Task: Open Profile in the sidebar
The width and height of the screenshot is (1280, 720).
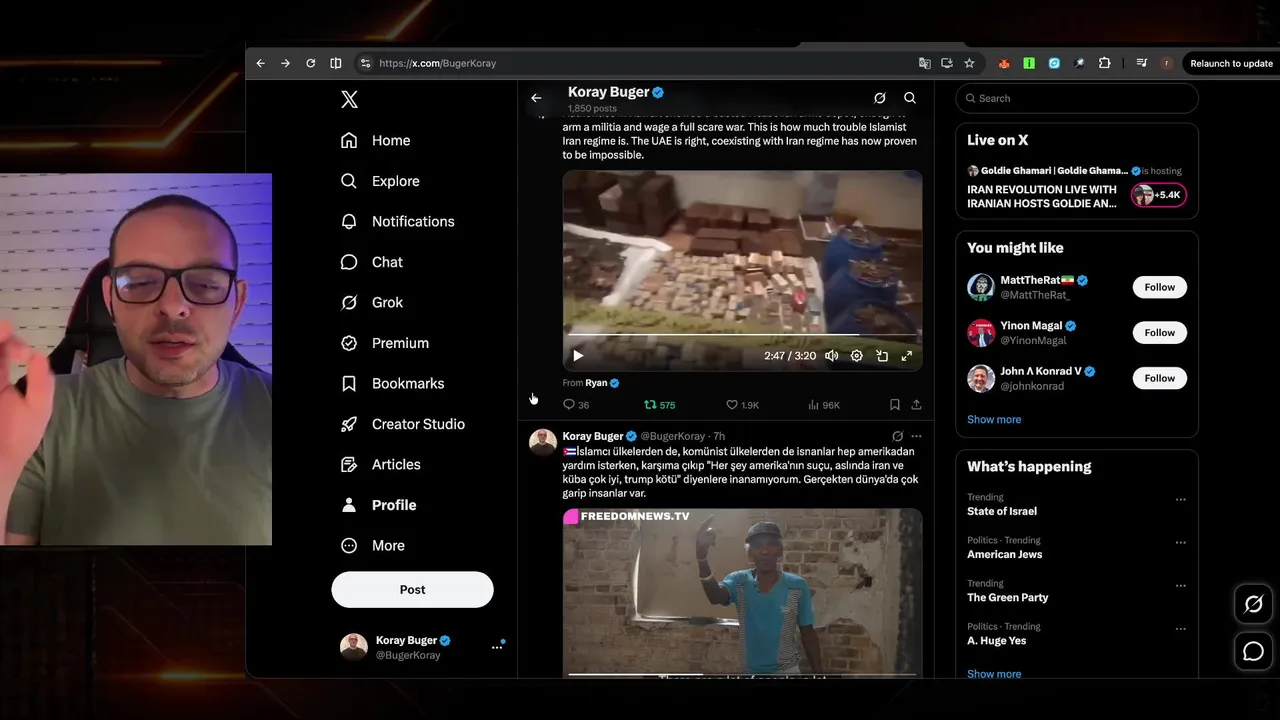Action: [x=379, y=505]
